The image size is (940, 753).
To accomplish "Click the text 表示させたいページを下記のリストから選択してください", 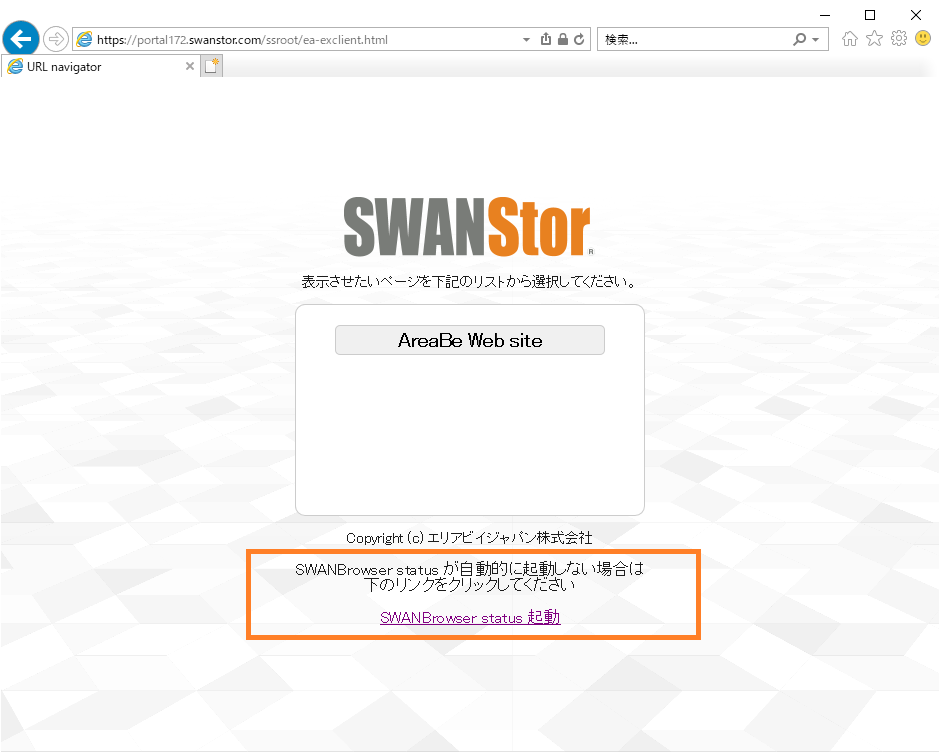I will point(468,281).
